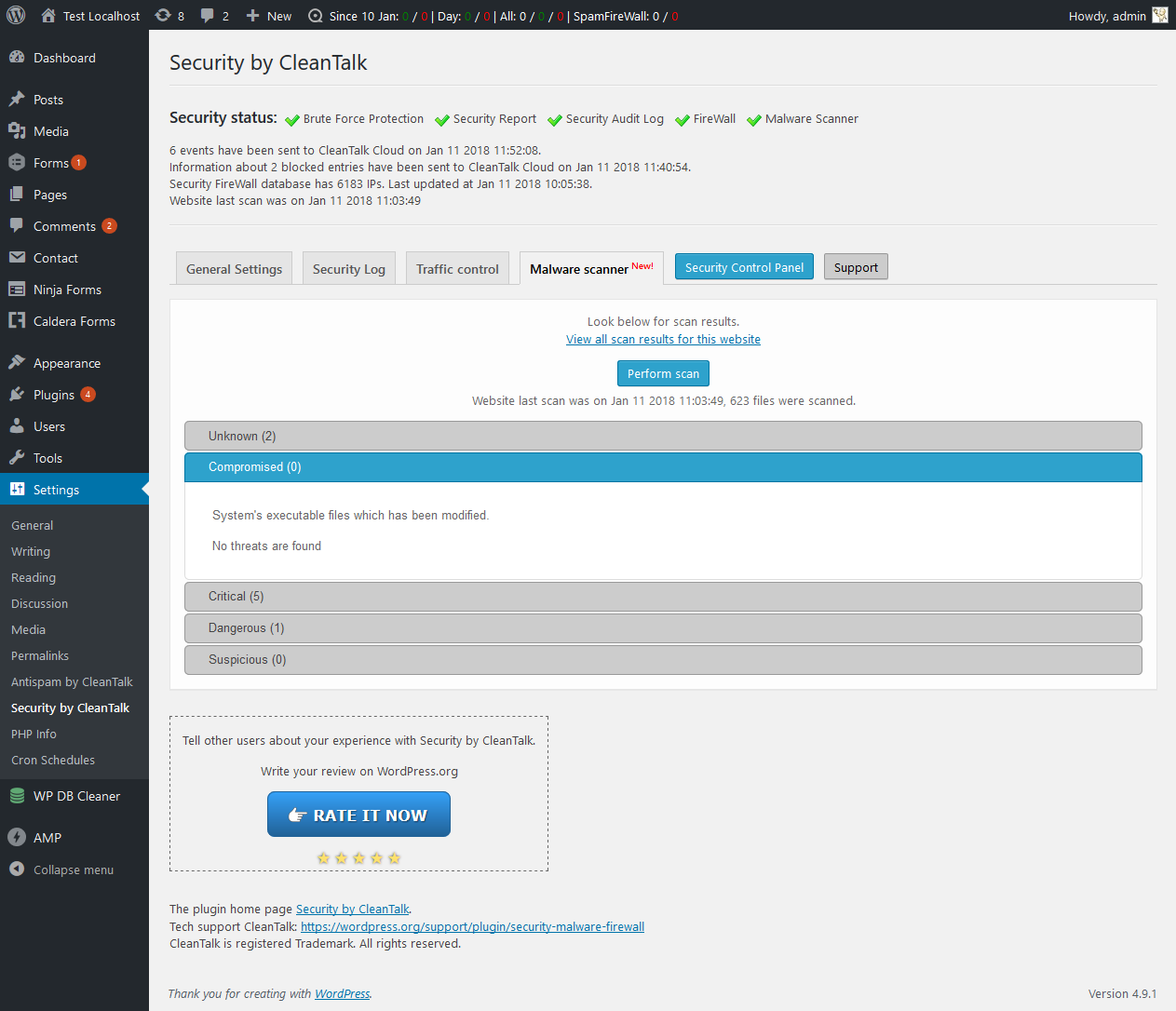The height and width of the screenshot is (1011, 1176).
Task: Click the AMP lightning icon
Action: point(17,838)
